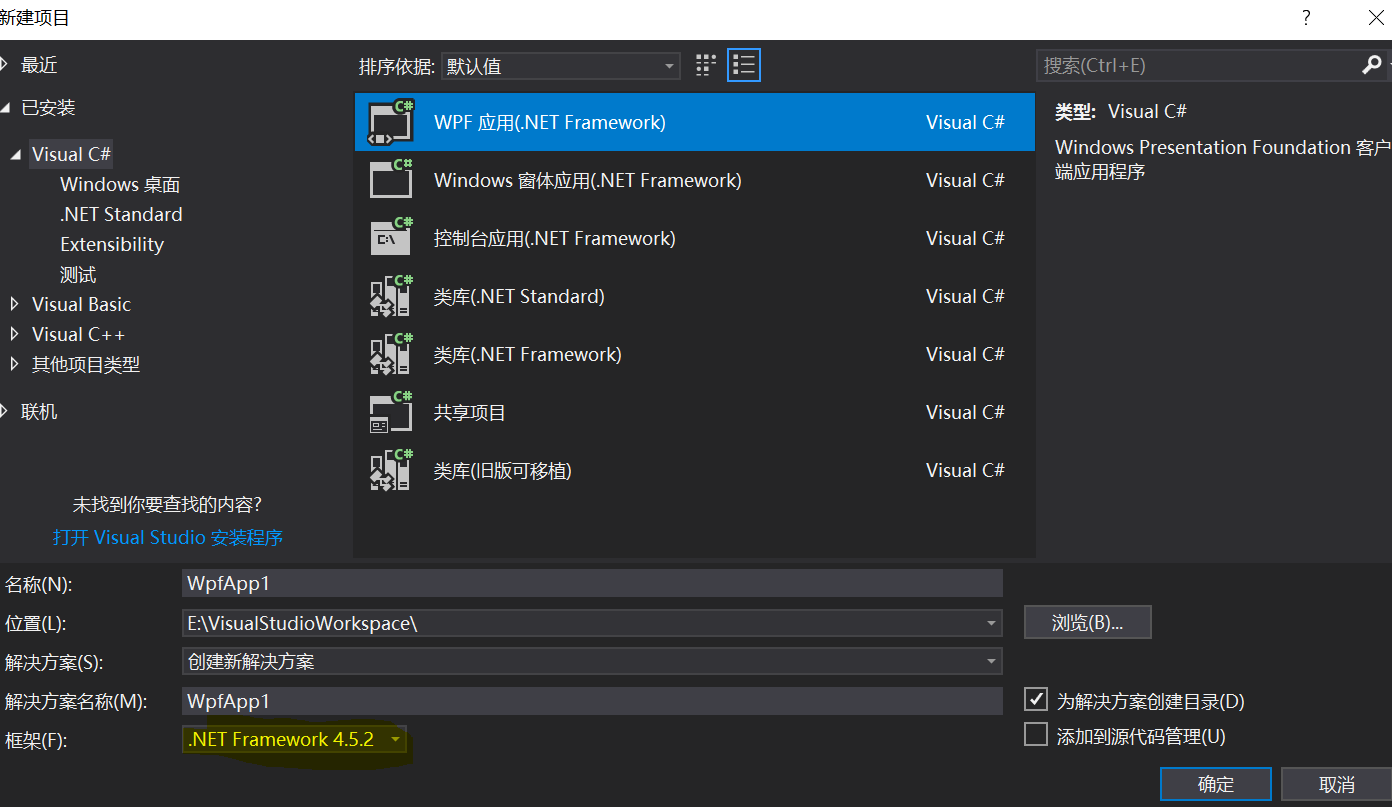Select Visual C# tree item
Image resolution: width=1392 pixels, height=807 pixels.
(x=71, y=154)
